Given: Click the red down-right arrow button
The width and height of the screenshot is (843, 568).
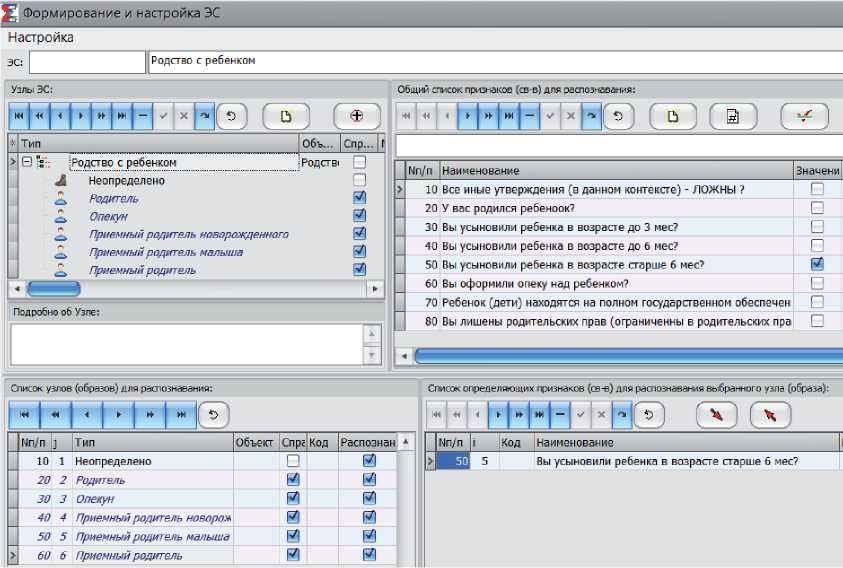Looking at the screenshot, I should coord(716,414).
